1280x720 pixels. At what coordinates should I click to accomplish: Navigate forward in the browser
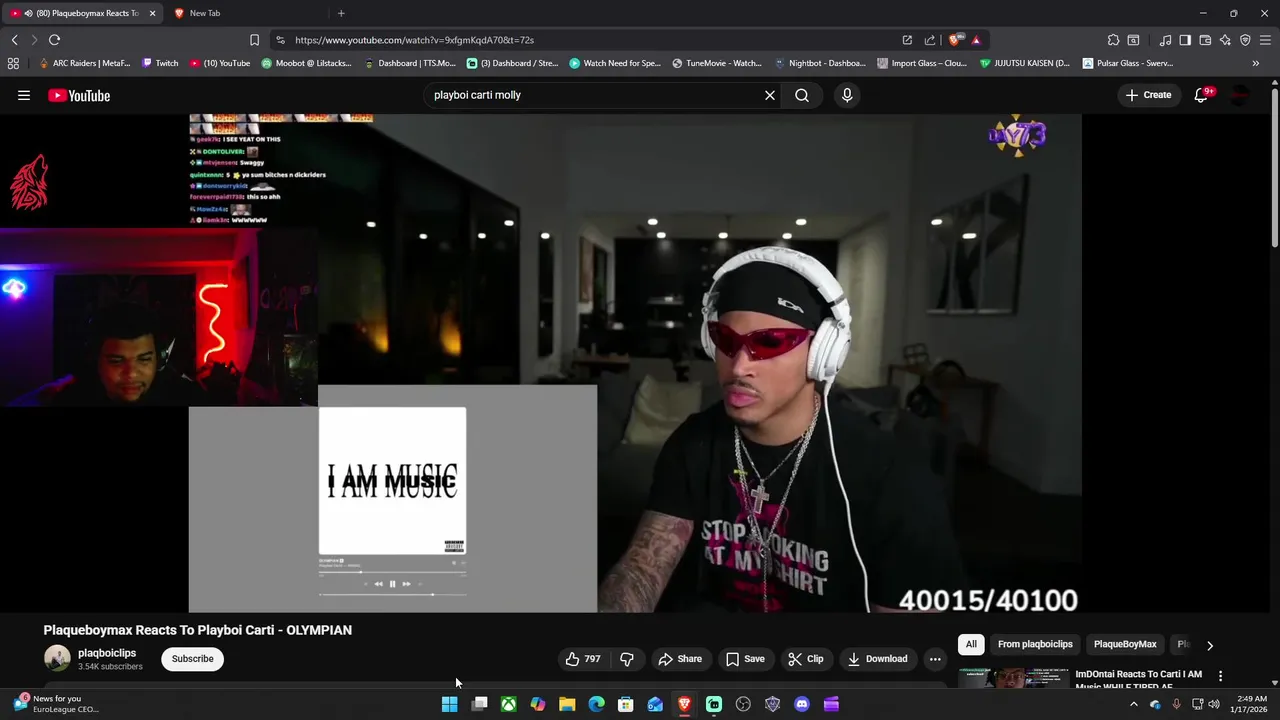point(33,40)
